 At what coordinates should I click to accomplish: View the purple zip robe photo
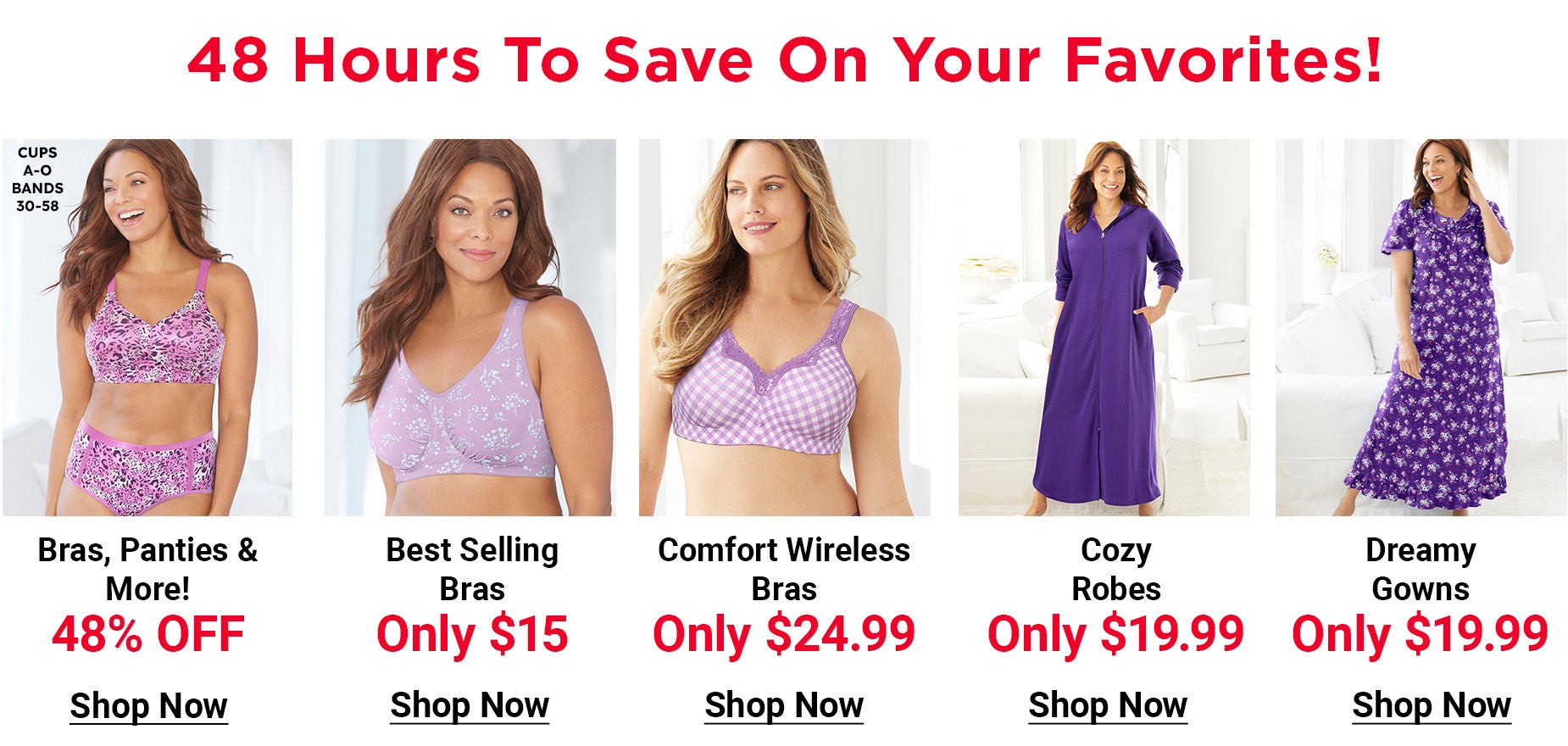tap(1104, 327)
